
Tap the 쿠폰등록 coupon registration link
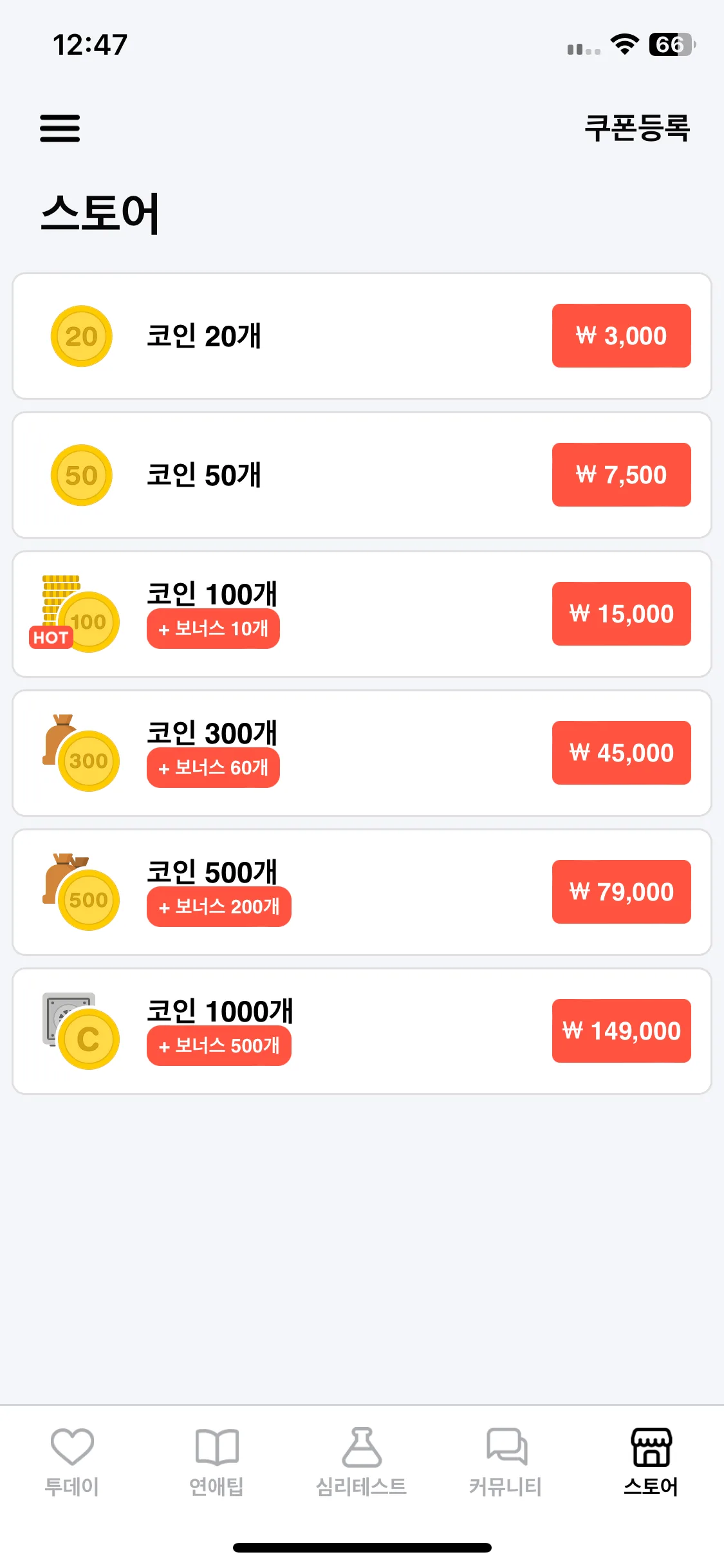click(637, 127)
